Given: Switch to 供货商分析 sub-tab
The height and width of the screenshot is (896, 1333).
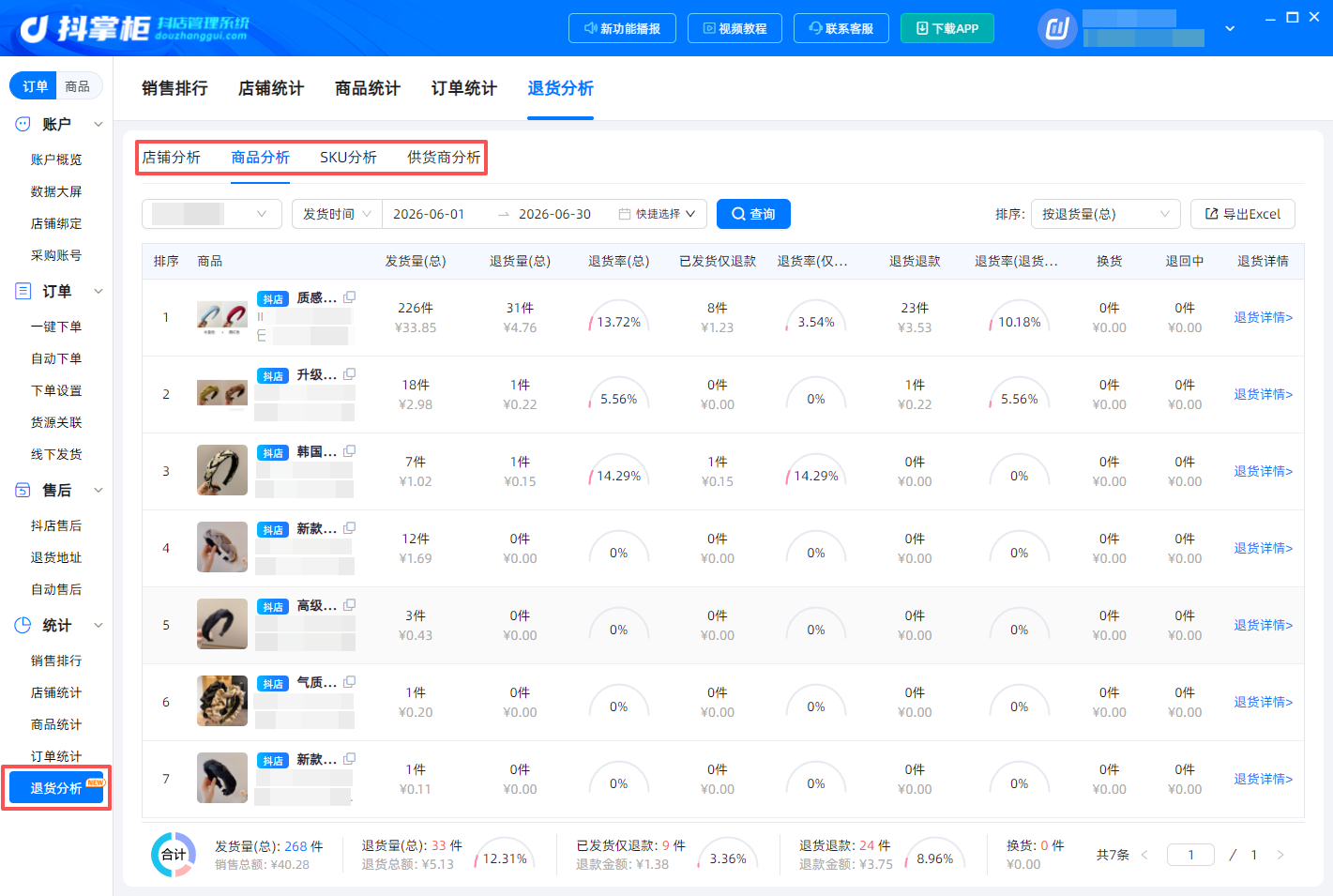Looking at the screenshot, I should click(444, 158).
